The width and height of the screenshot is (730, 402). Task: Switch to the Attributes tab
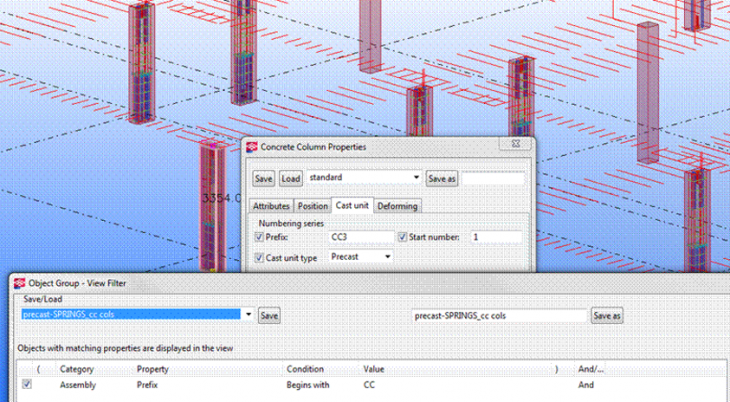click(x=272, y=206)
